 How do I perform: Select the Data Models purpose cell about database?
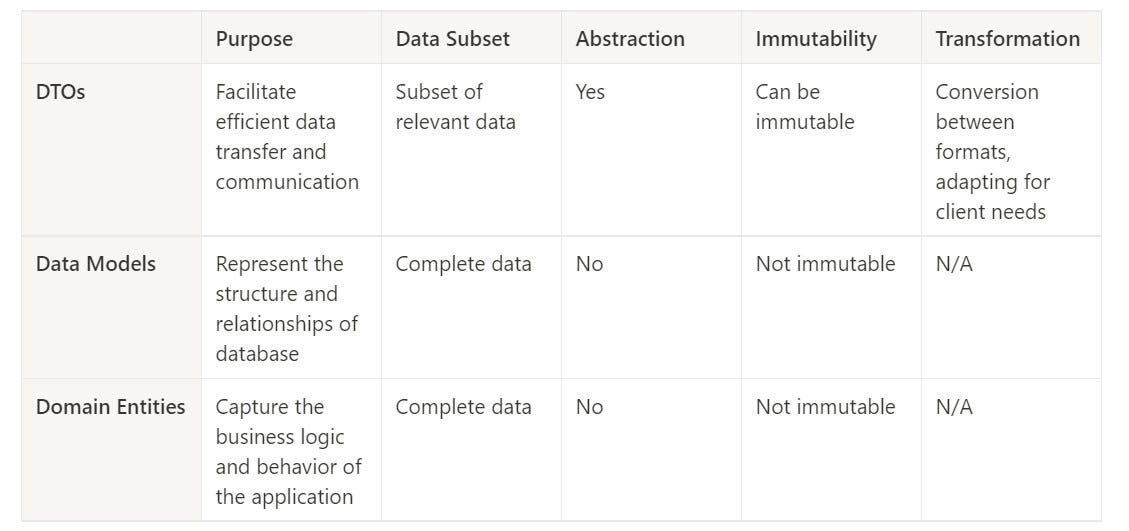(287, 308)
